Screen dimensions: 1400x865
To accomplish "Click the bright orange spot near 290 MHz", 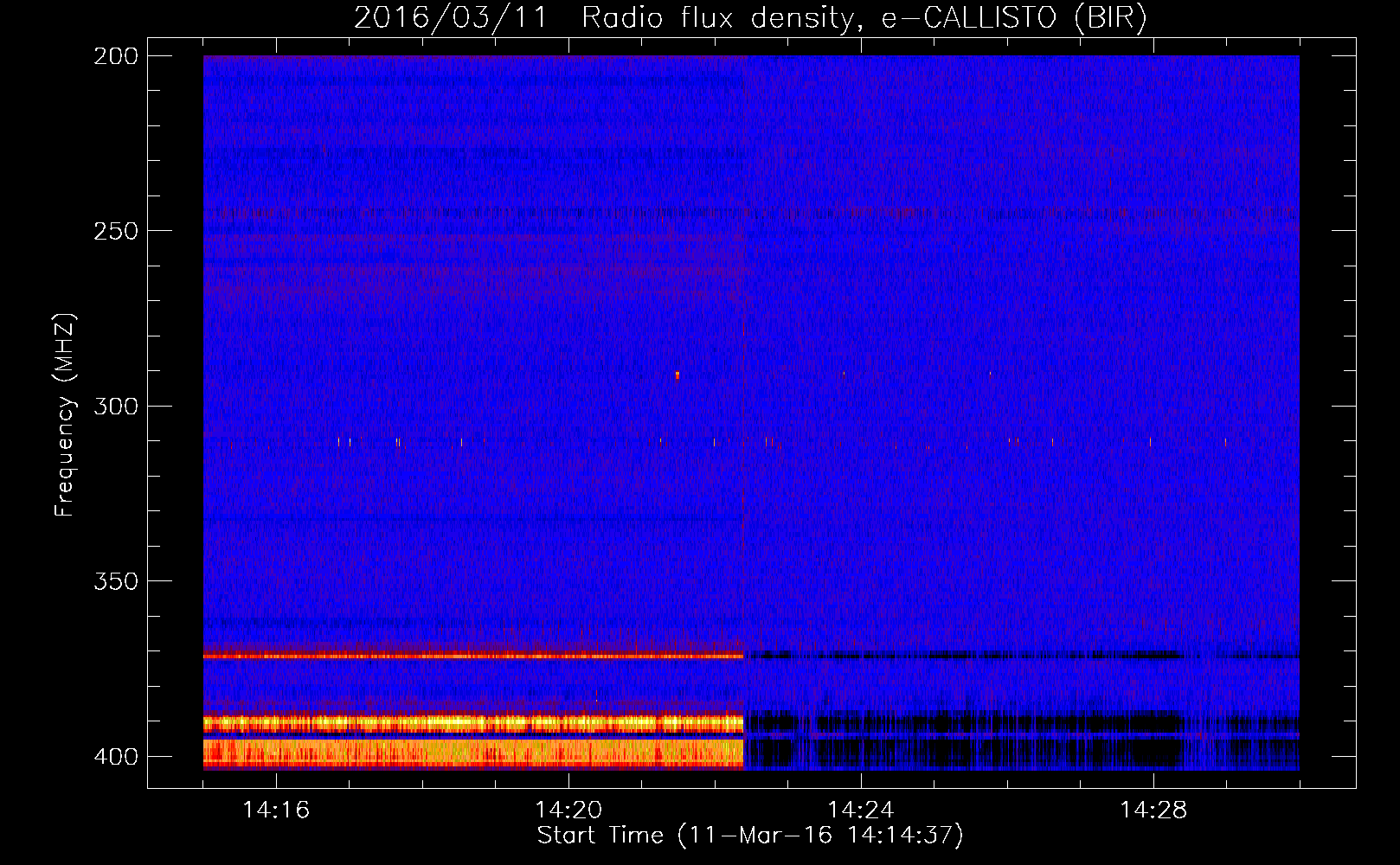I will coord(678,375).
